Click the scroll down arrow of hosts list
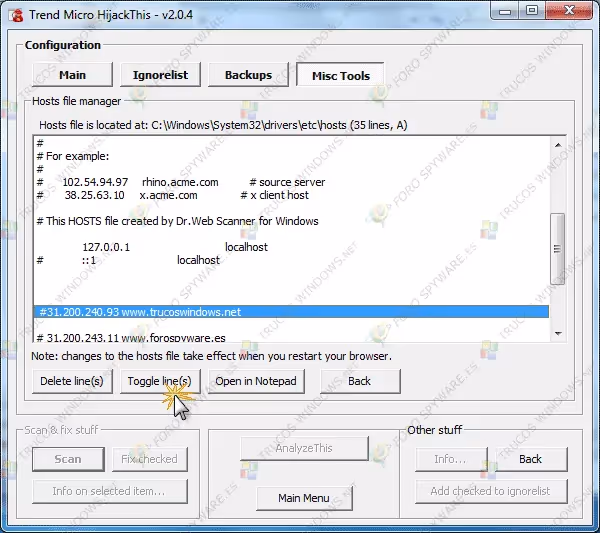 (x=558, y=334)
